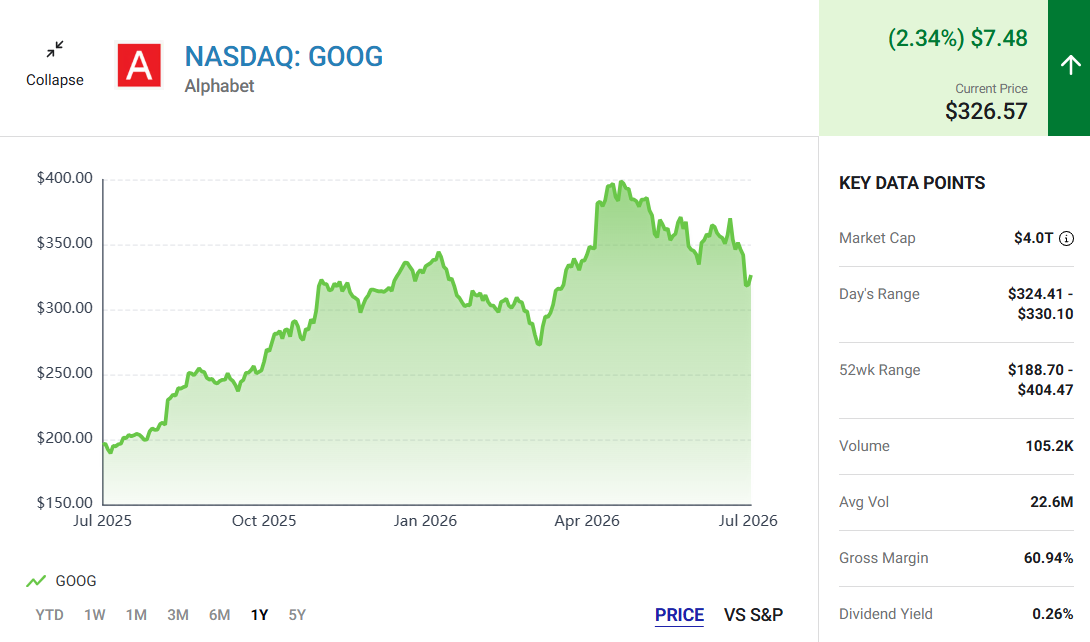1090x642 pixels.
Task: Select the 6M time range
Action: pyautogui.click(x=220, y=615)
